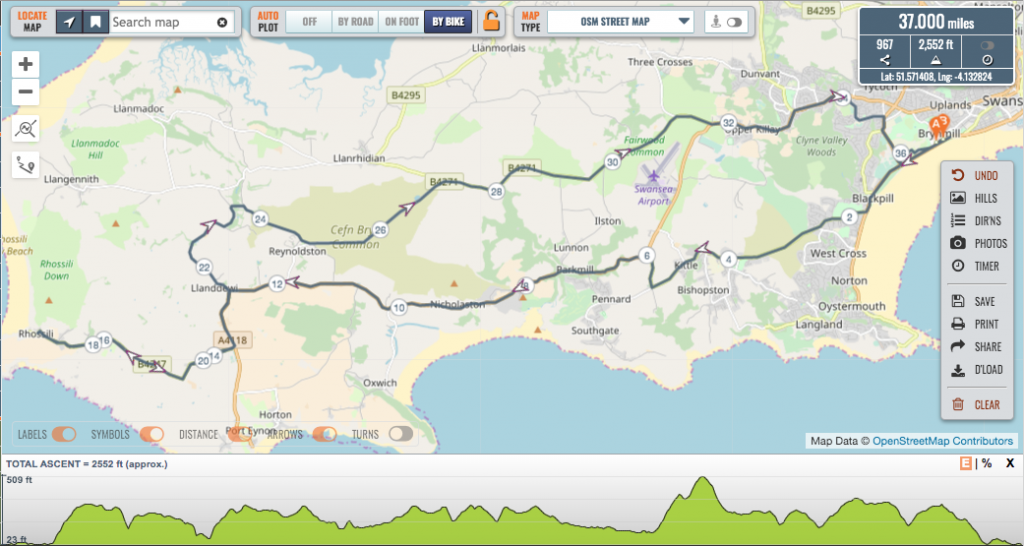Open saved places bookmark icon
This screenshot has height=546, width=1024.
(95, 21)
